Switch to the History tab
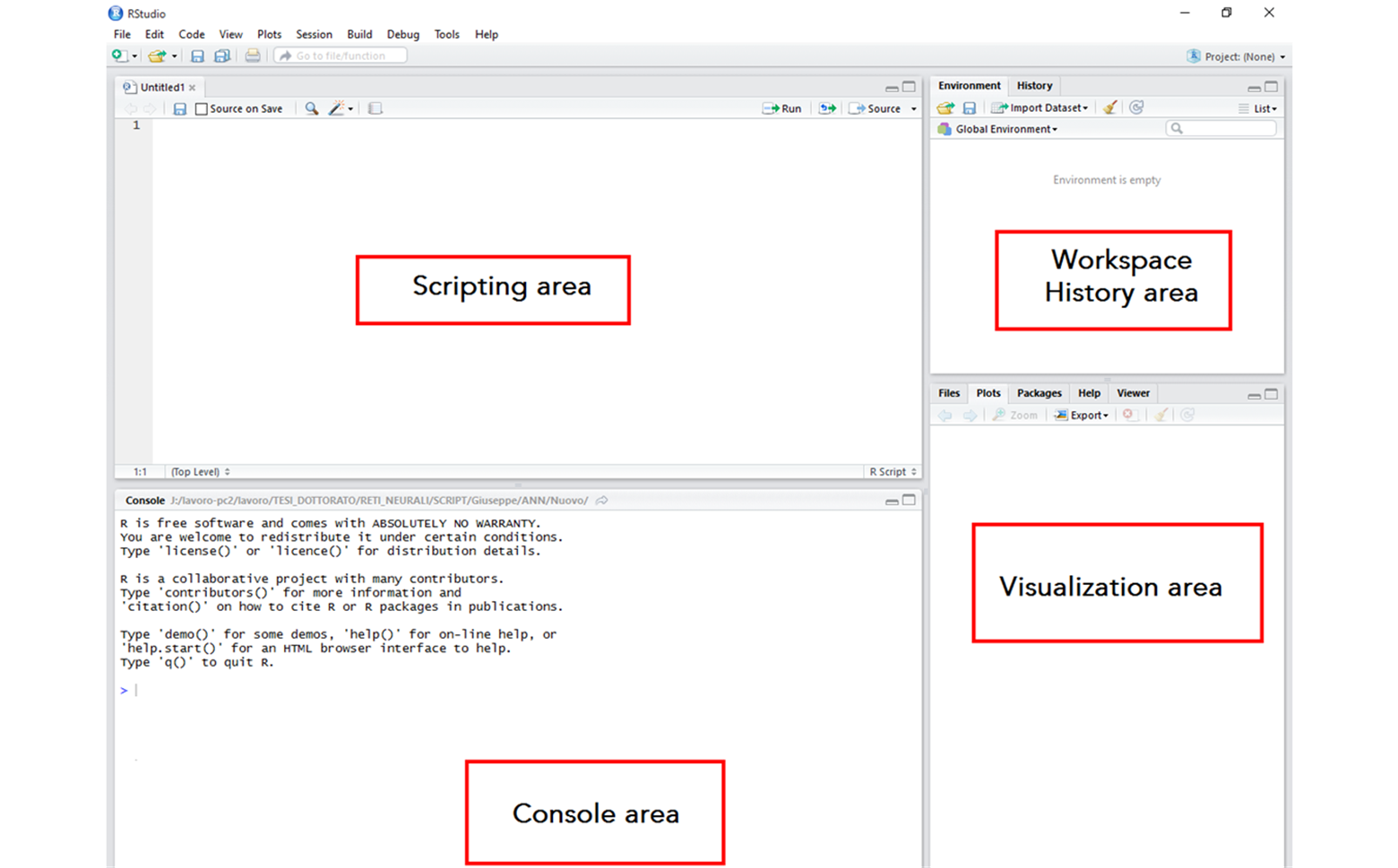This screenshot has height=868, width=1398. (x=1034, y=86)
